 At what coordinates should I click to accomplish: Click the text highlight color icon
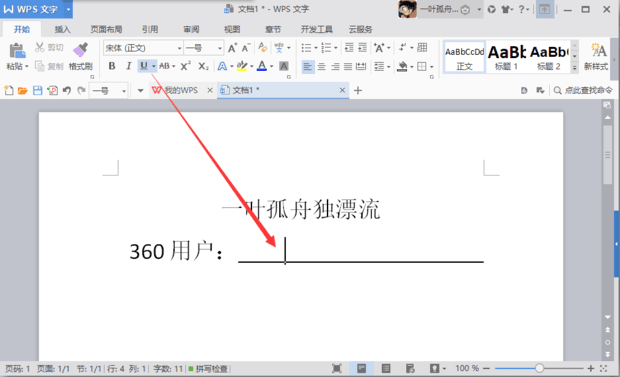[x=242, y=66]
